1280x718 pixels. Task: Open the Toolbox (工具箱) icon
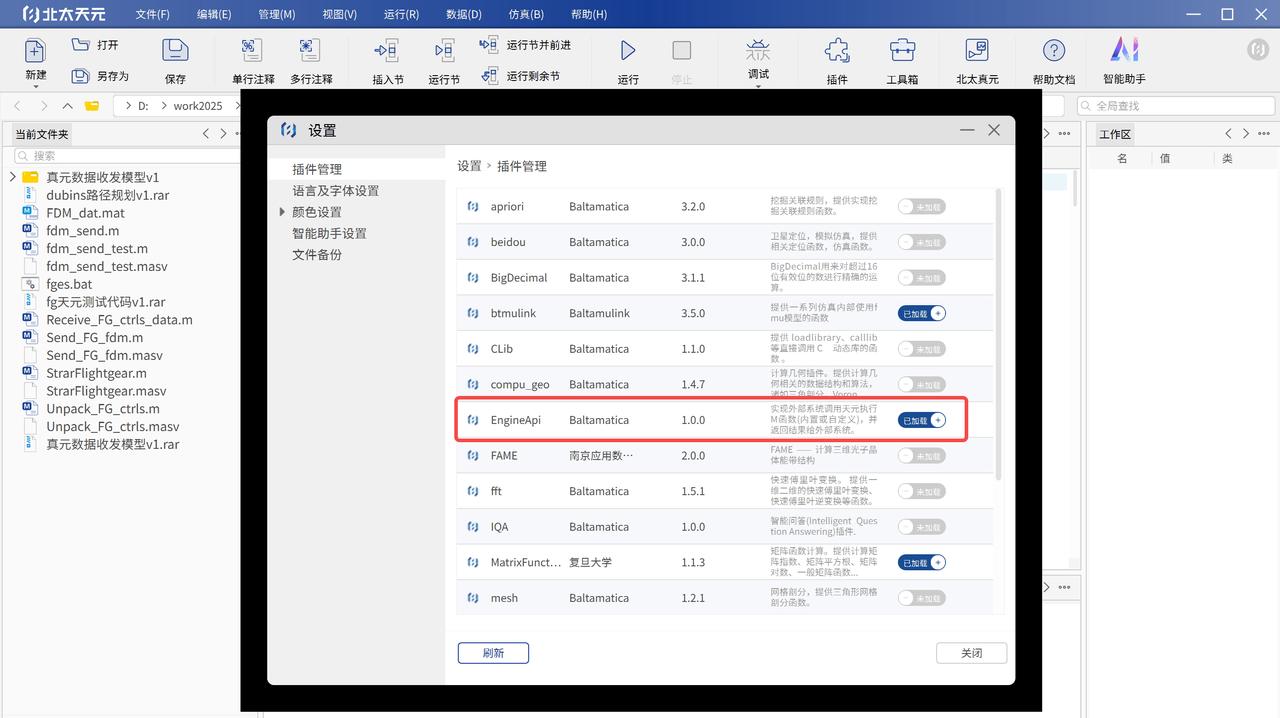(x=902, y=51)
